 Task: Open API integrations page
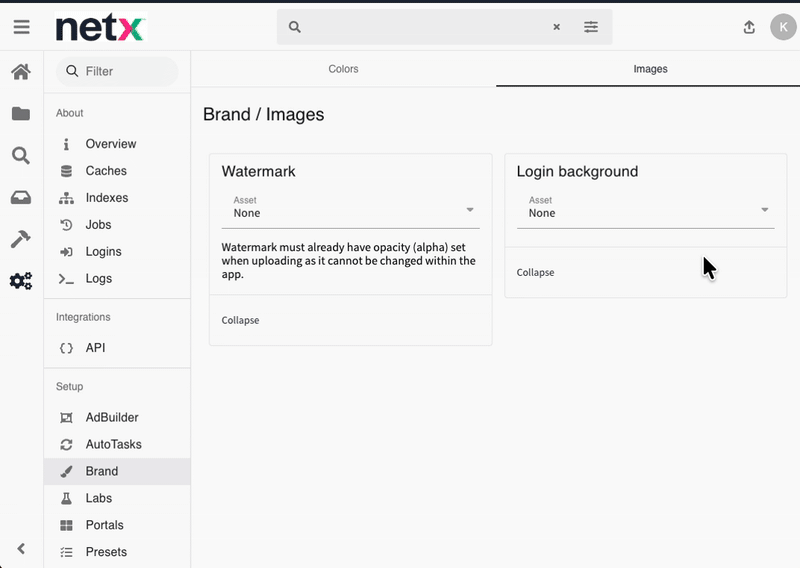click(117, 348)
